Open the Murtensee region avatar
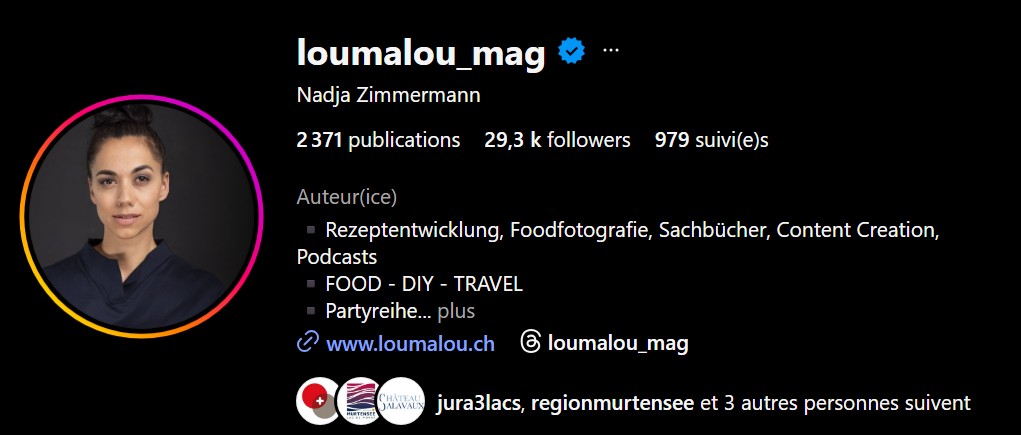Viewport: 1021px width, 435px height. [x=359, y=401]
